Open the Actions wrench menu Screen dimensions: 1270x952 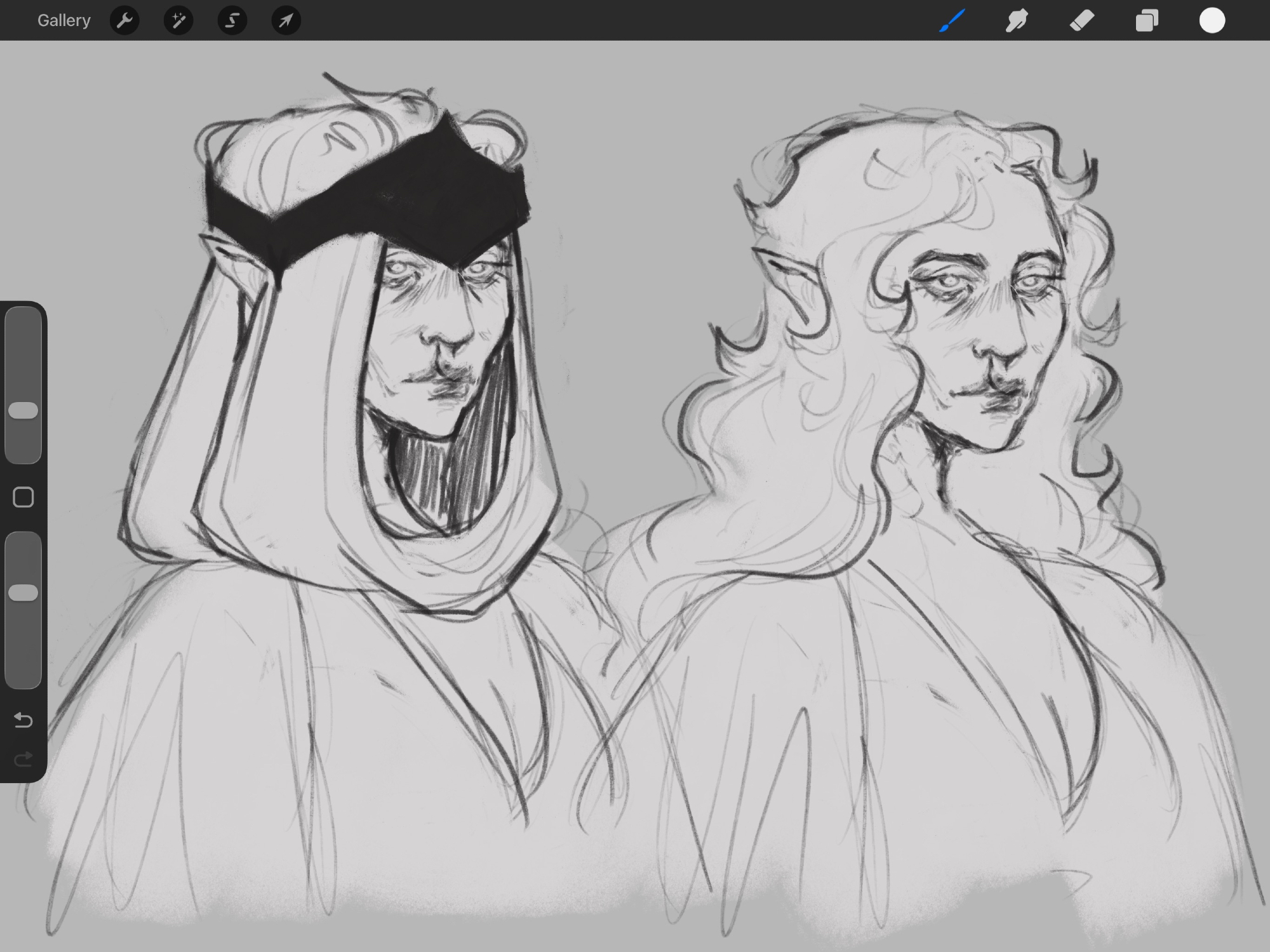(x=124, y=21)
